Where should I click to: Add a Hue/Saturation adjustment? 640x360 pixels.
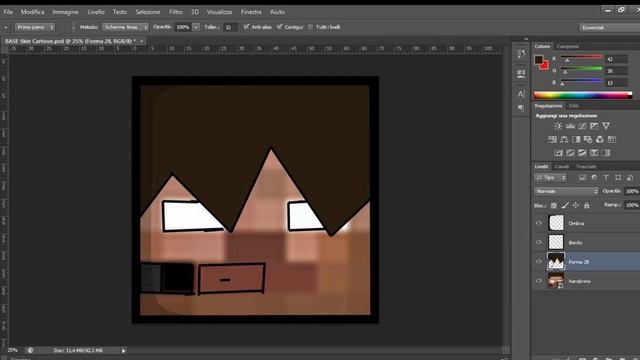552,140
